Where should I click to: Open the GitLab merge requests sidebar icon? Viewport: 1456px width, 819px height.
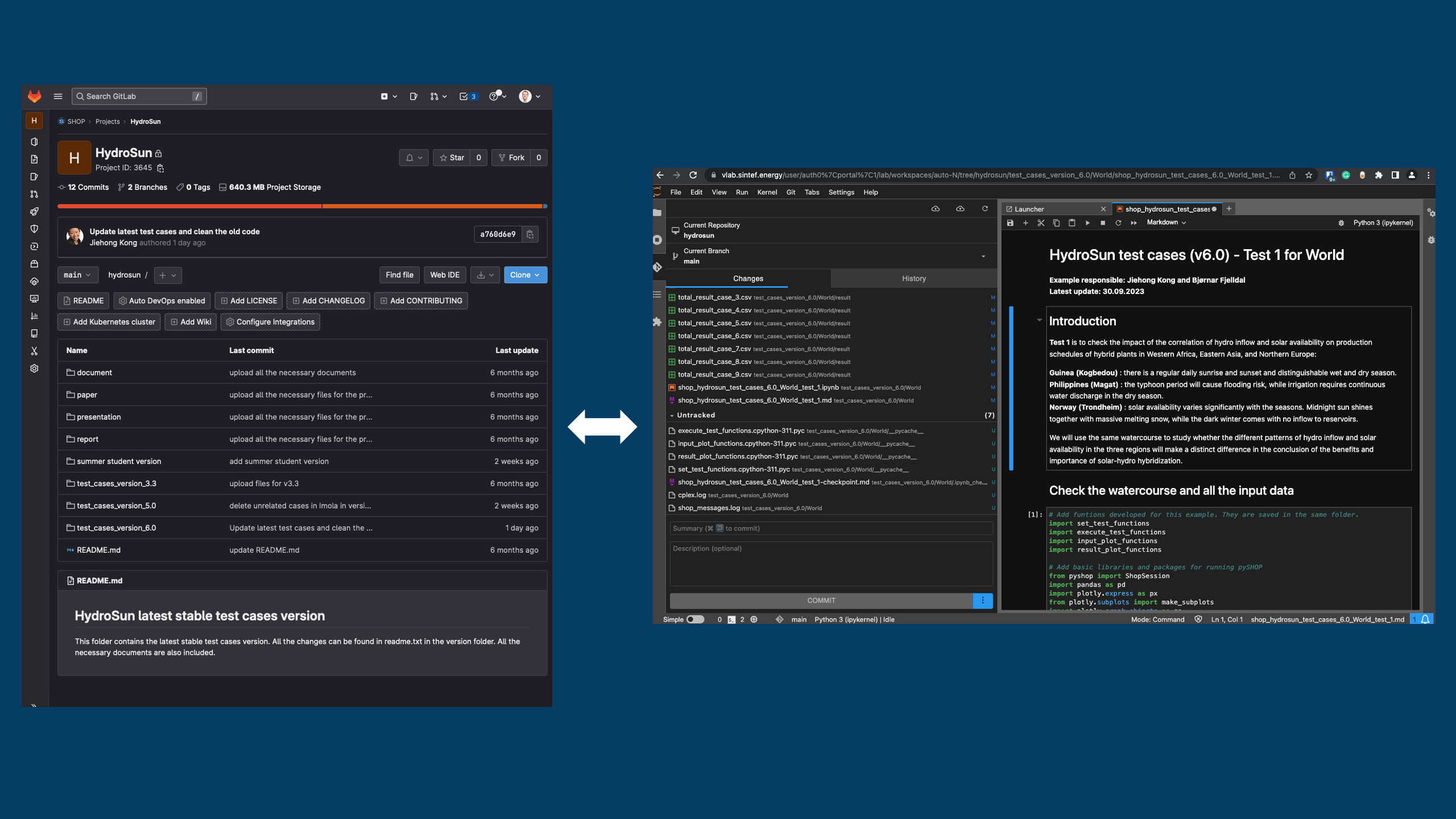(x=34, y=194)
